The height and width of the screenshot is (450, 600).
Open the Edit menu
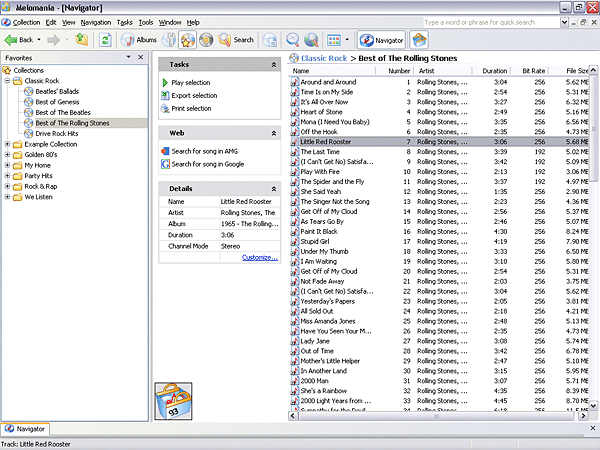[x=51, y=23]
